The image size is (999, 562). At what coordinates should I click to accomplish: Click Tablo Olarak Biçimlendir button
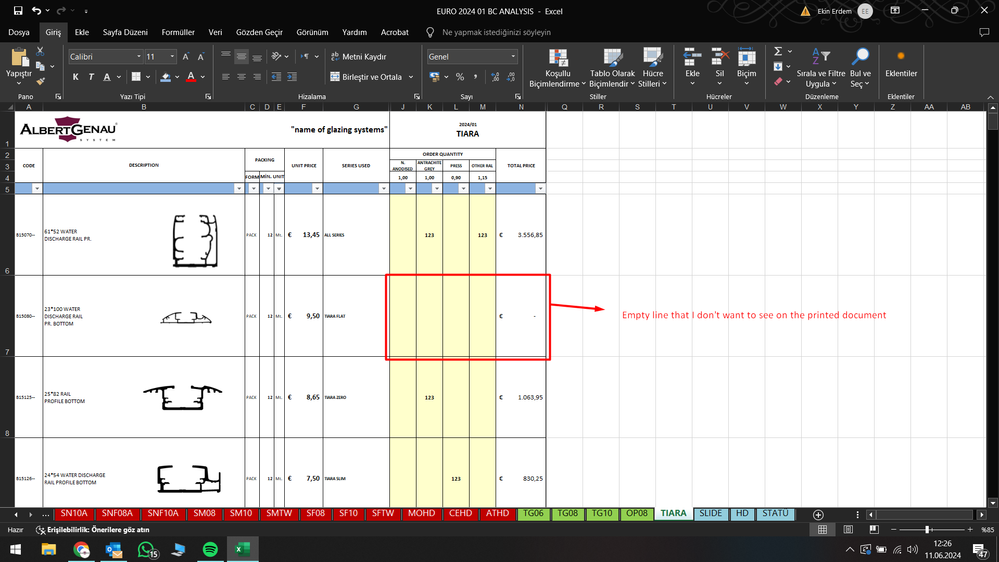click(x=612, y=68)
